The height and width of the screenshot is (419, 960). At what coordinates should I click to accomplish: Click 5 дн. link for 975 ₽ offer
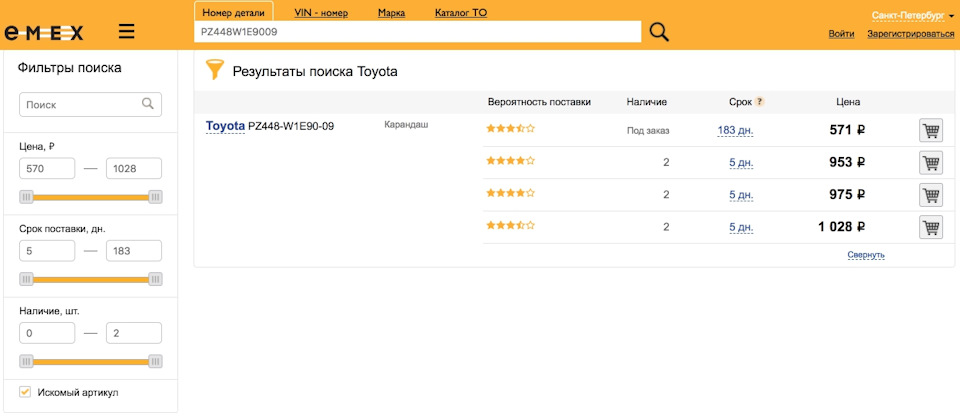pos(741,195)
